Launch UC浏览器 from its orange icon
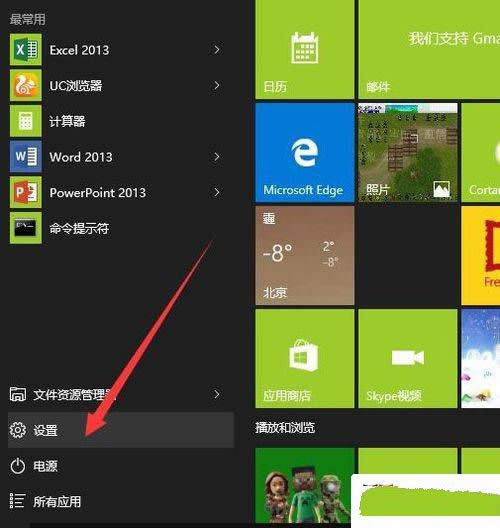This screenshot has width=500, height=528. point(26,85)
